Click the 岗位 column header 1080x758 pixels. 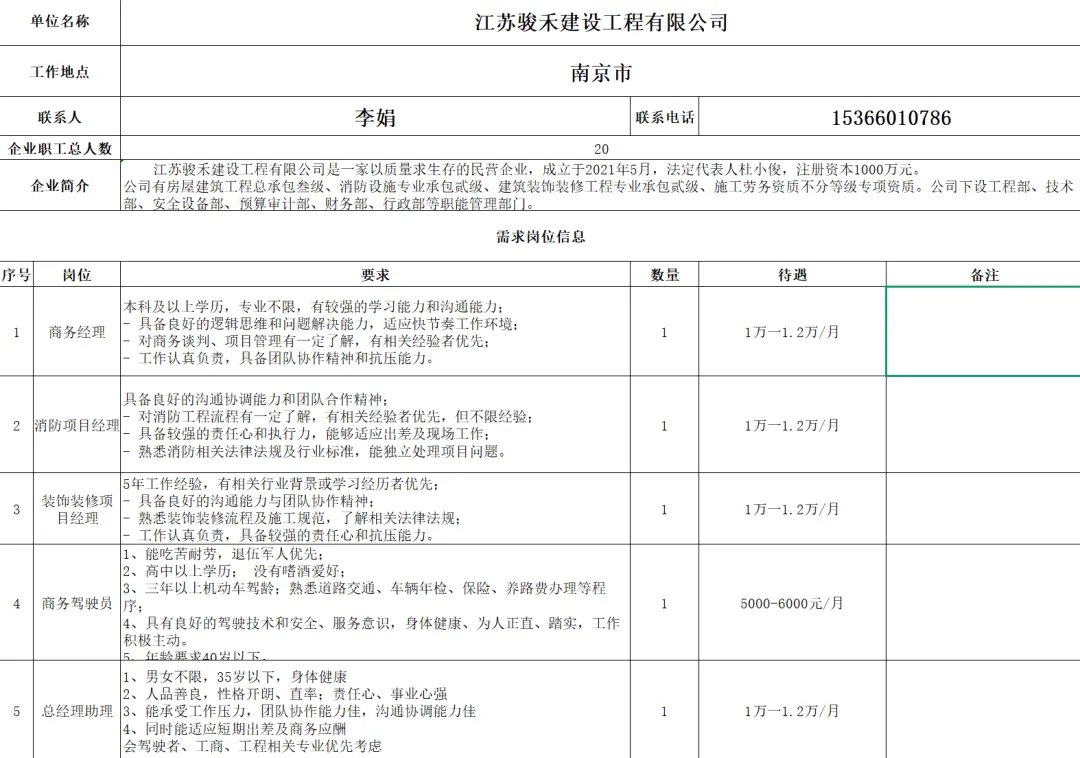[77, 275]
